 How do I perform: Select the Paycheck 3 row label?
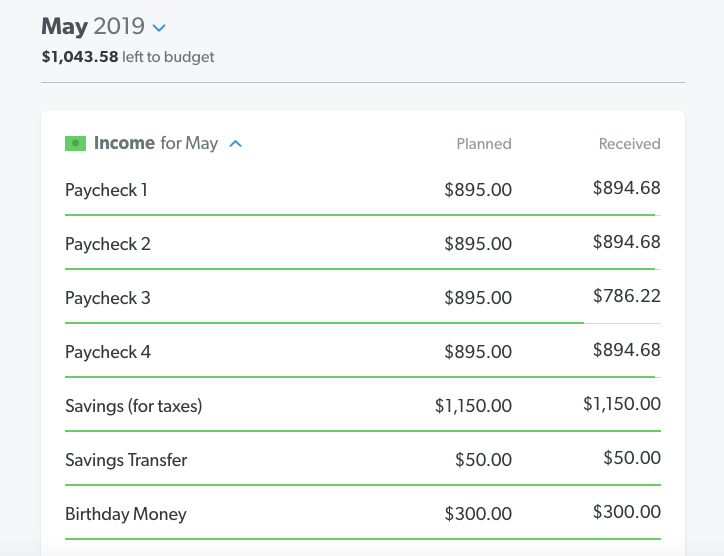pos(107,298)
